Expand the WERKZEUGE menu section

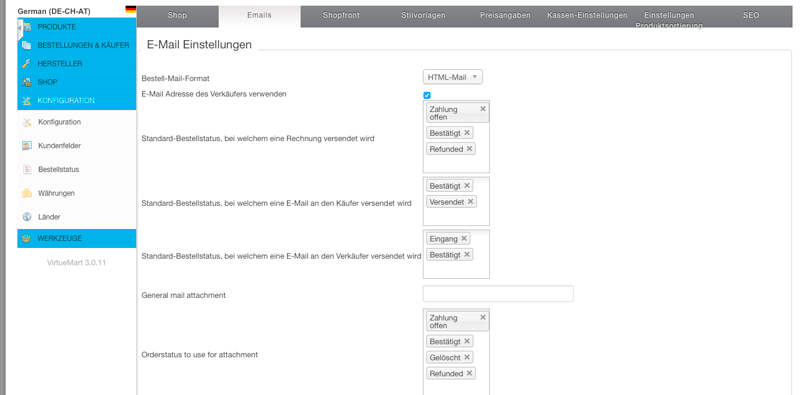click(77, 238)
